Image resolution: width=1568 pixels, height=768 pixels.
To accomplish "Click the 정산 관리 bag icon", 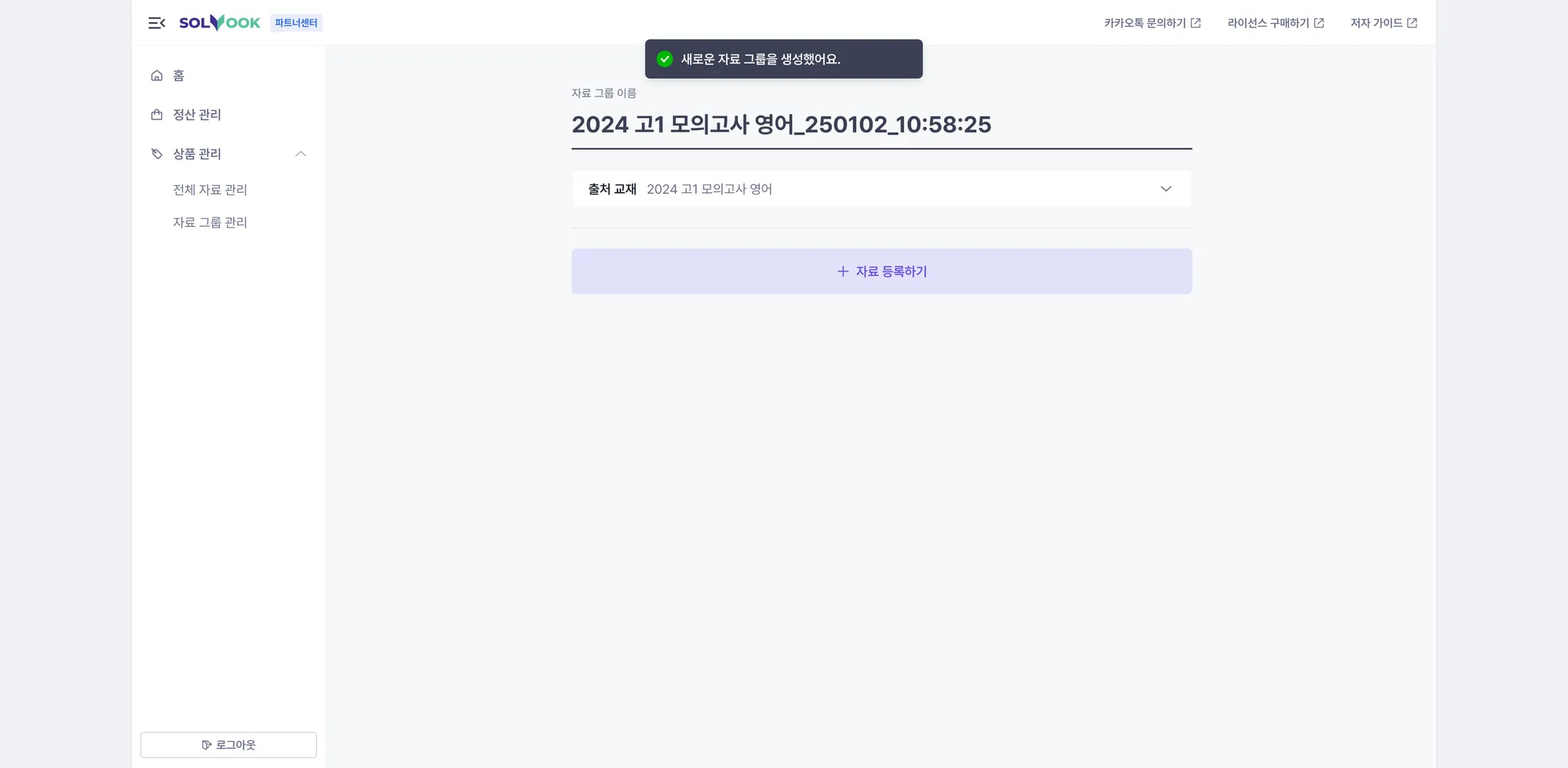I will (157, 115).
